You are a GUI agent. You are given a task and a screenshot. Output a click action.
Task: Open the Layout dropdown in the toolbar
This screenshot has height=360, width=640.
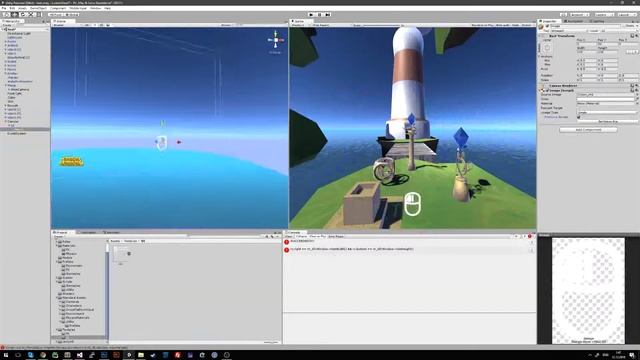coord(627,15)
